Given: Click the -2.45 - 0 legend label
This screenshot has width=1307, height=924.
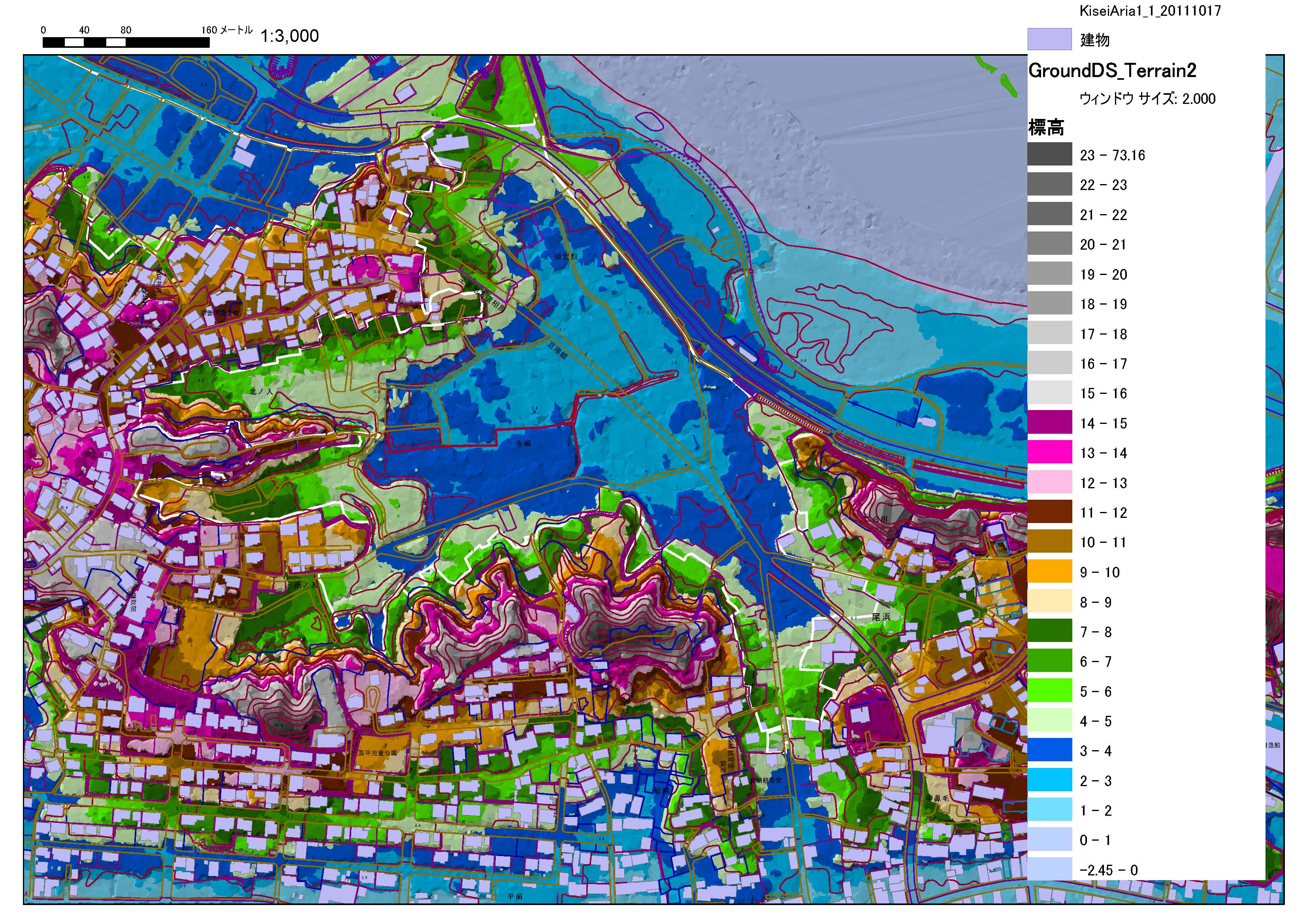Looking at the screenshot, I should (x=1108, y=870).
